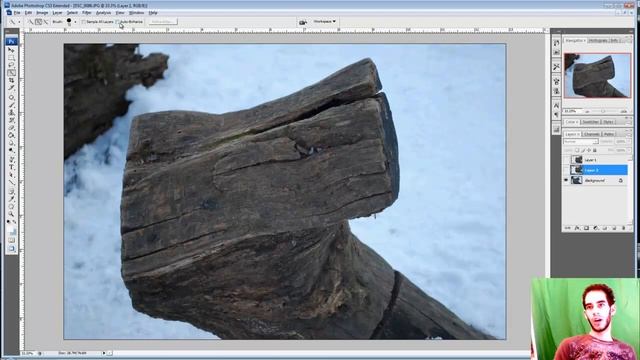Click Navigator zoom in button
The height and width of the screenshot is (360, 640).
point(624,111)
